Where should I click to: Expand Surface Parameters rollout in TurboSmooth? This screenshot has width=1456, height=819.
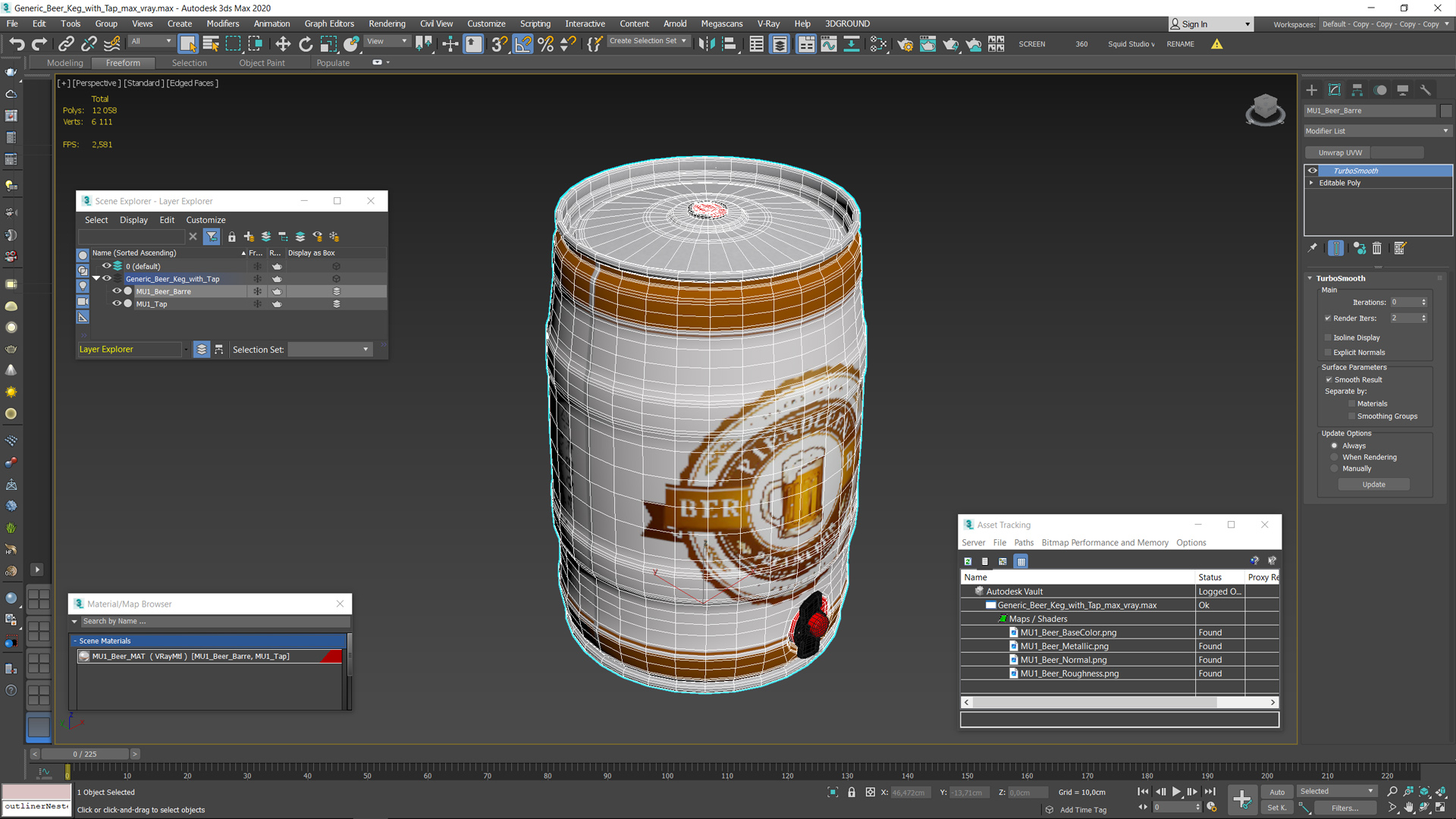1352,367
